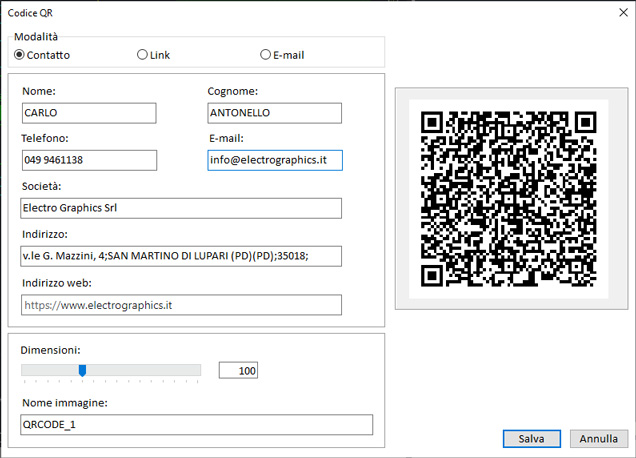Click the Nome immagine: label

pyautogui.click(x=65, y=403)
